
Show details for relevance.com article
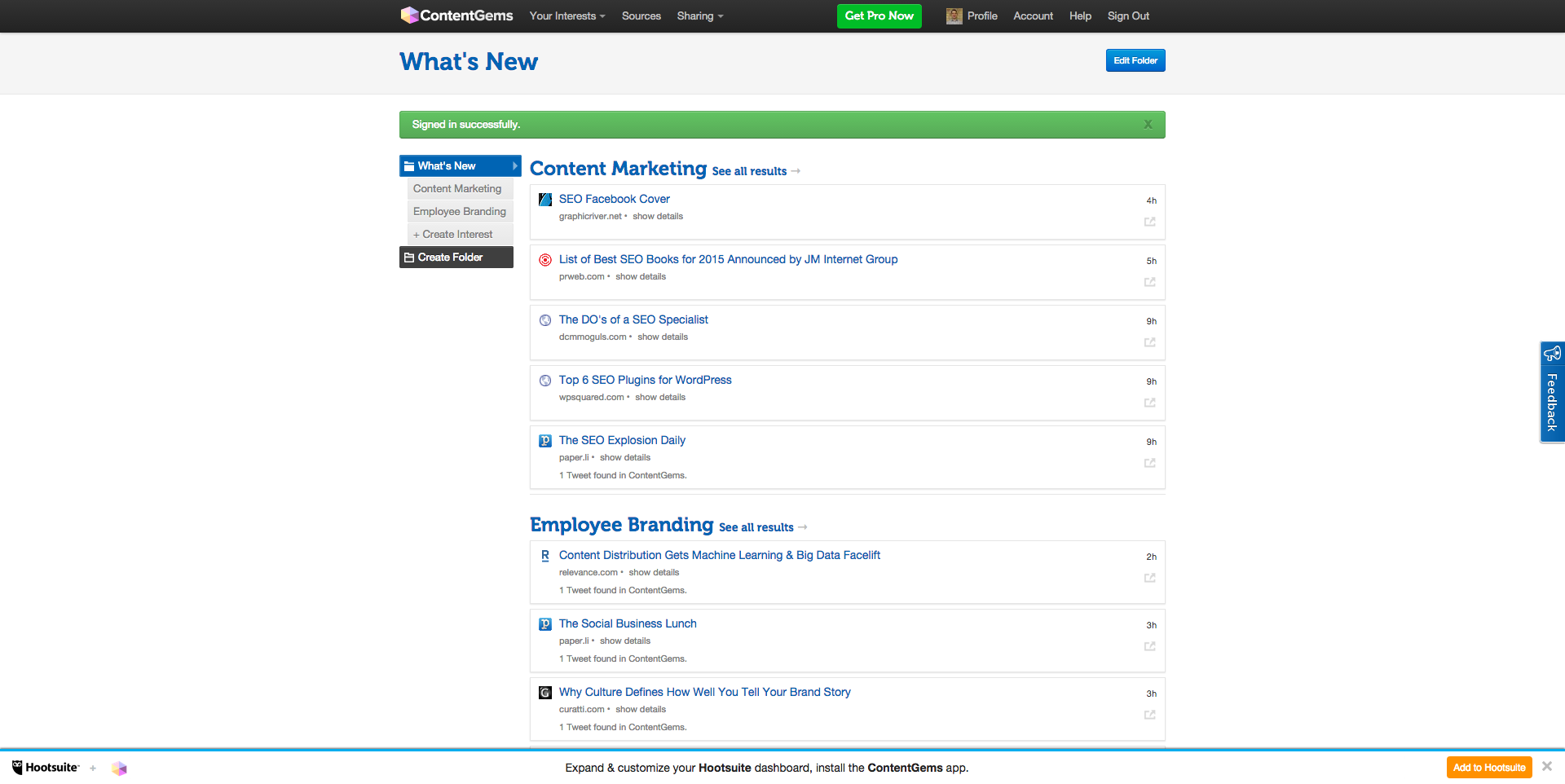pyautogui.click(x=654, y=572)
